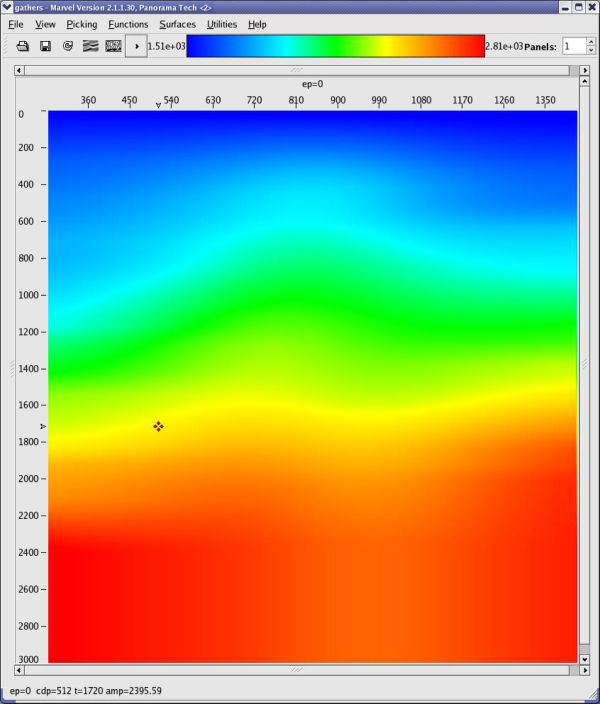Click the time position marker on left axis
Viewport: 600px width, 704px height.
[x=43, y=426]
